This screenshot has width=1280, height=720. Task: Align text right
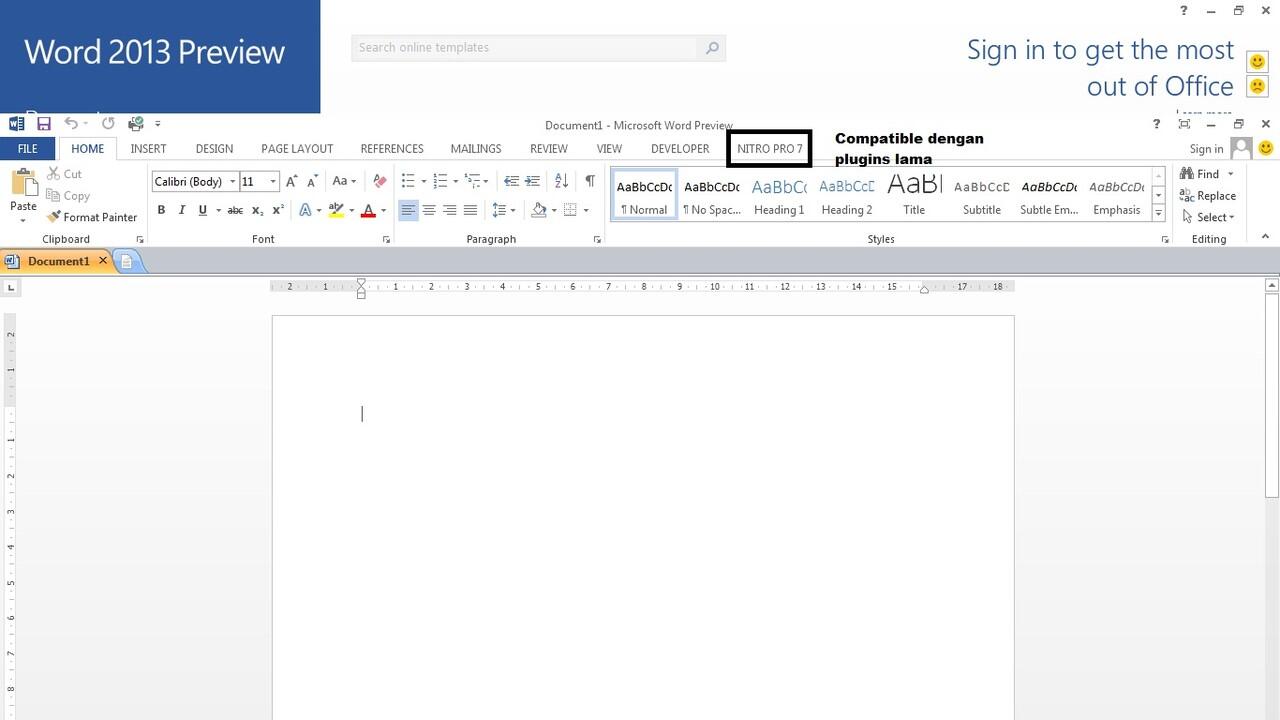click(x=450, y=210)
